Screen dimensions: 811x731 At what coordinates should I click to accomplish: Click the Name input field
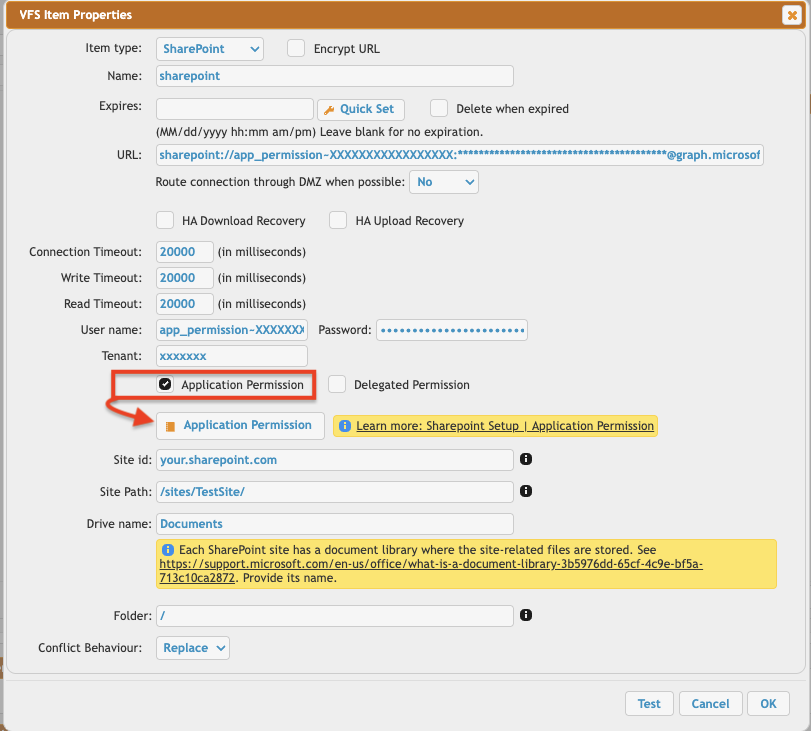coord(335,76)
